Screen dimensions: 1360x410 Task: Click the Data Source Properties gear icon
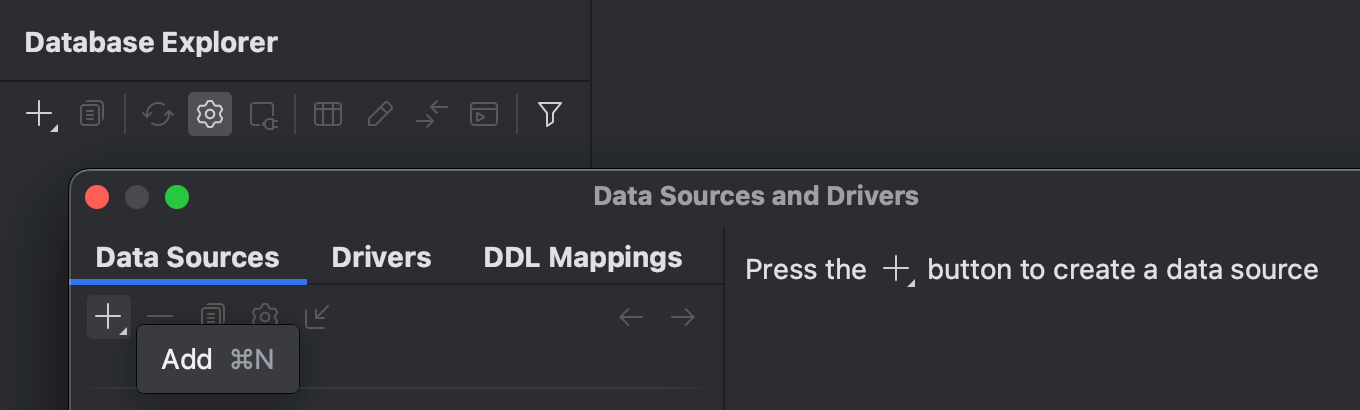[209, 115]
